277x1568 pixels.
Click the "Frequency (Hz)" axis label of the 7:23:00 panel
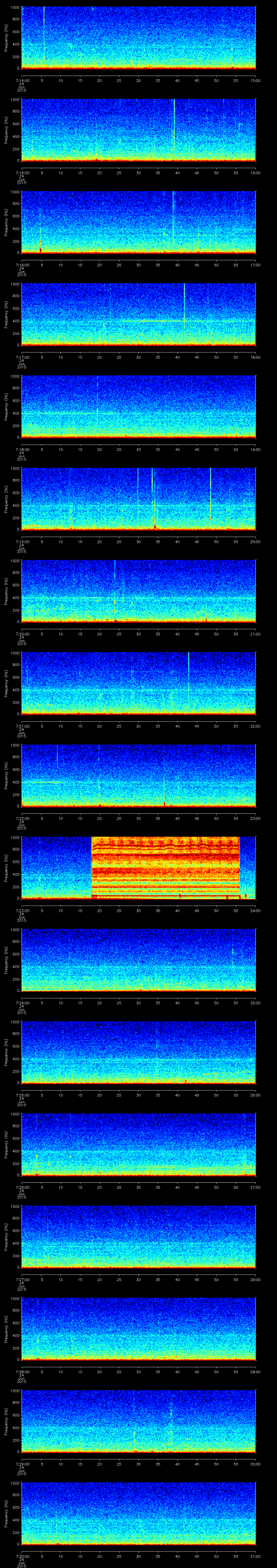(x=7, y=868)
